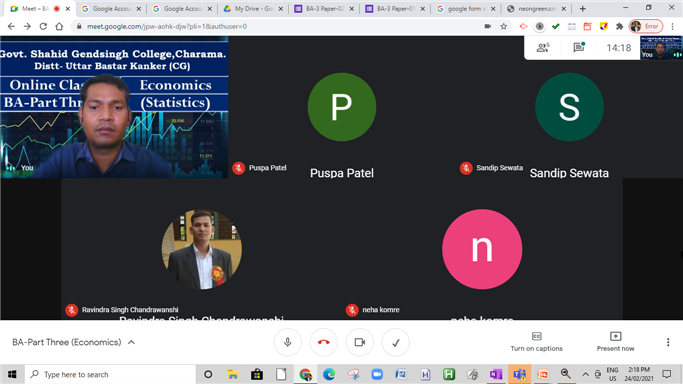Click the red screen-recorder extension icon

[x=524, y=27]
